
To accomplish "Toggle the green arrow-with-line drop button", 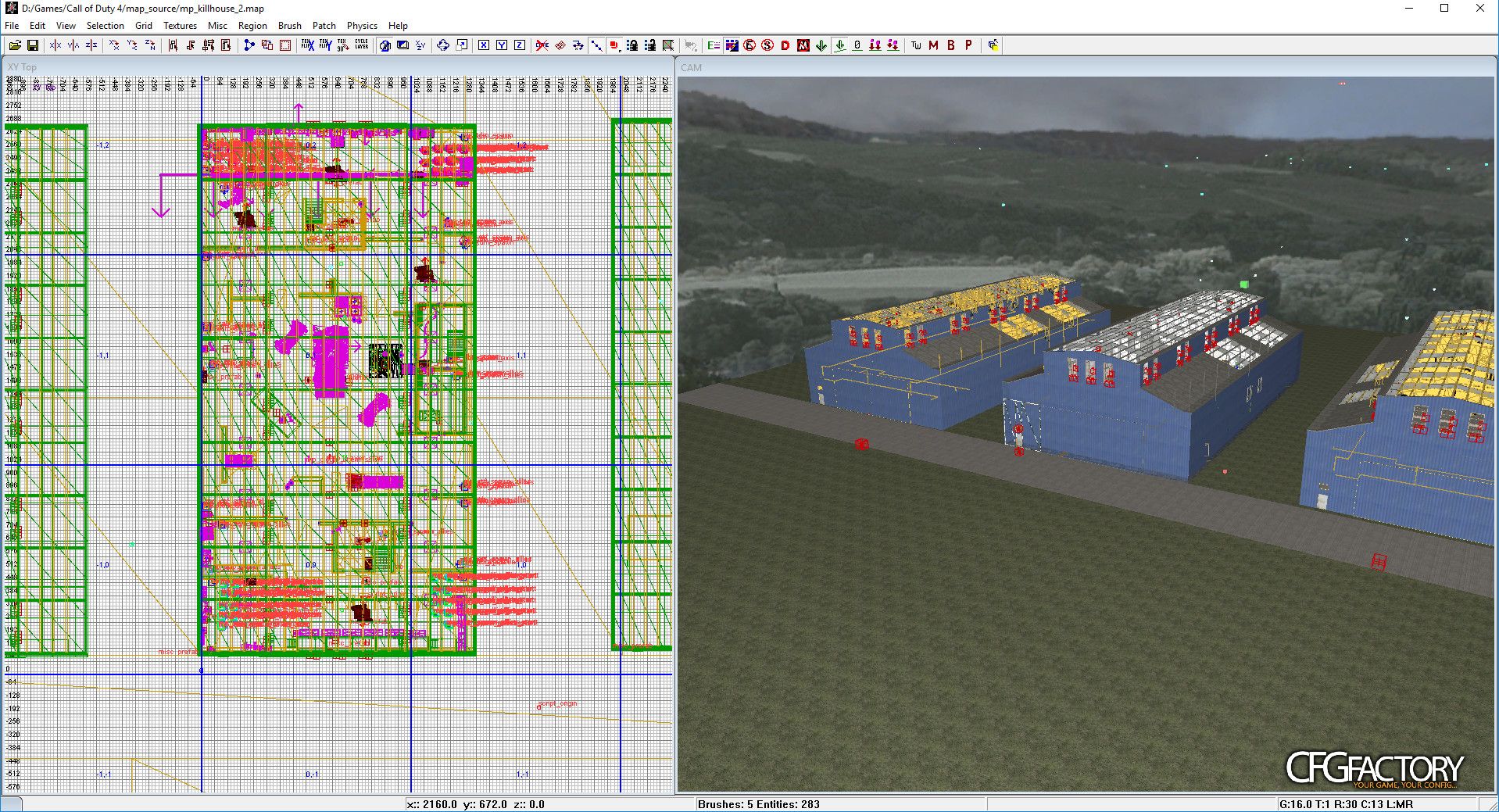I will click(839, 45).
